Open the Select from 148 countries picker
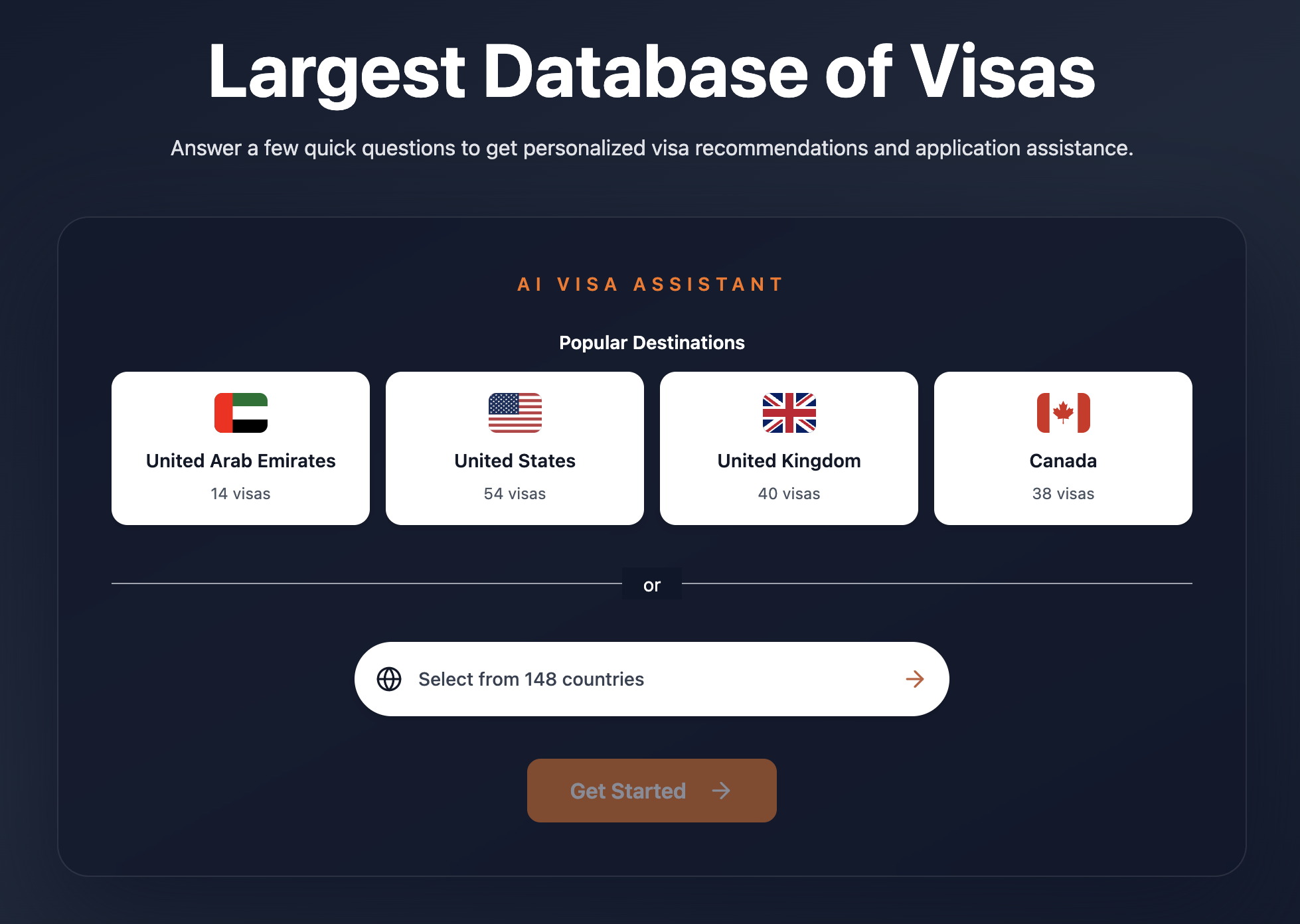This screenshot has height=924, width=1300. 652,678
